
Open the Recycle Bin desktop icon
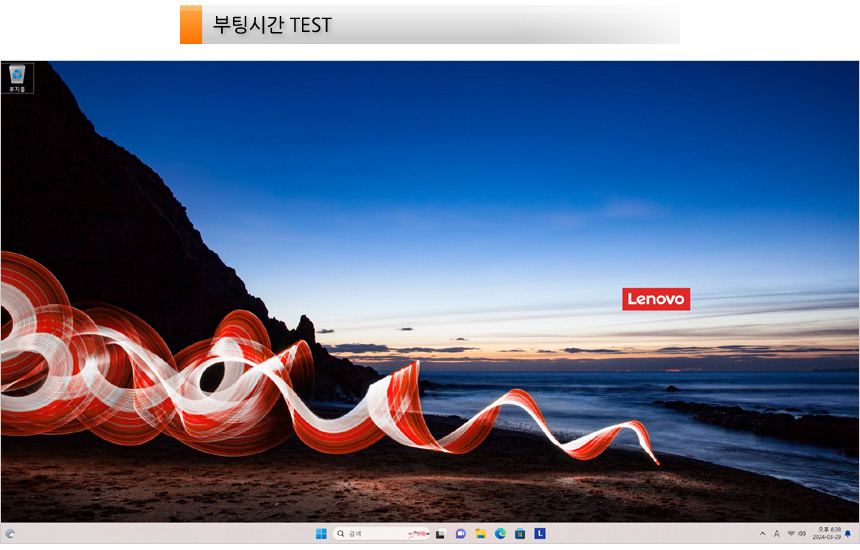click(x=17, y=77)
